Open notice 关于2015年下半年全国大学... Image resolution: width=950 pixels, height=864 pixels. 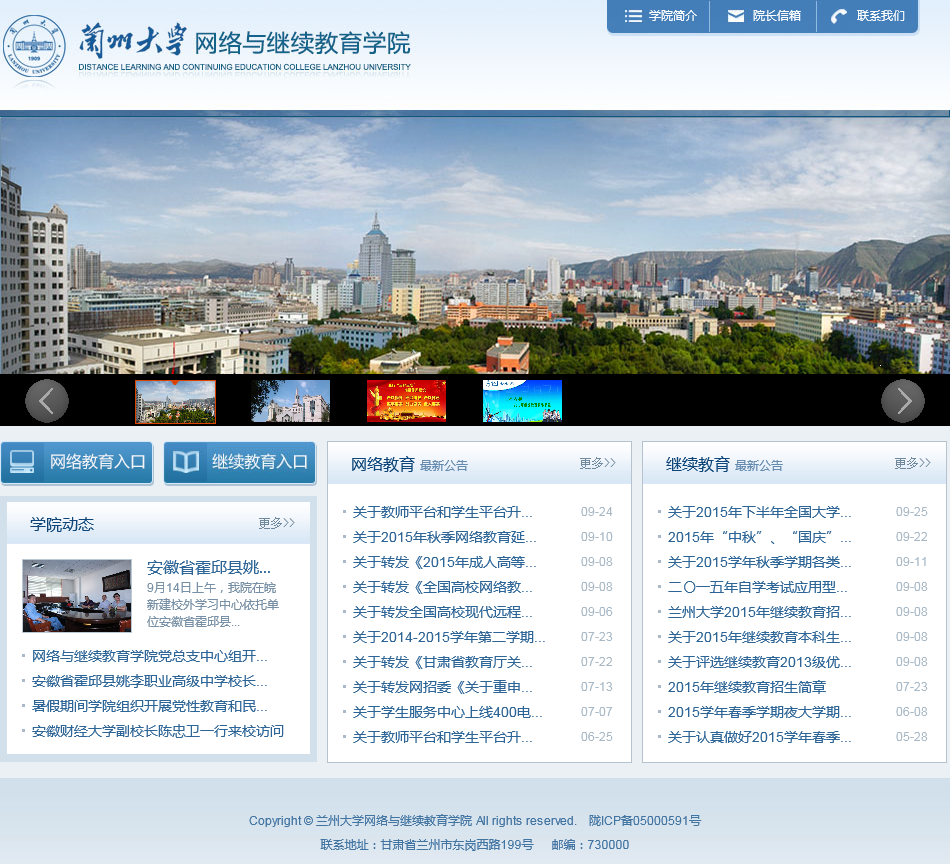pos(759,512)
